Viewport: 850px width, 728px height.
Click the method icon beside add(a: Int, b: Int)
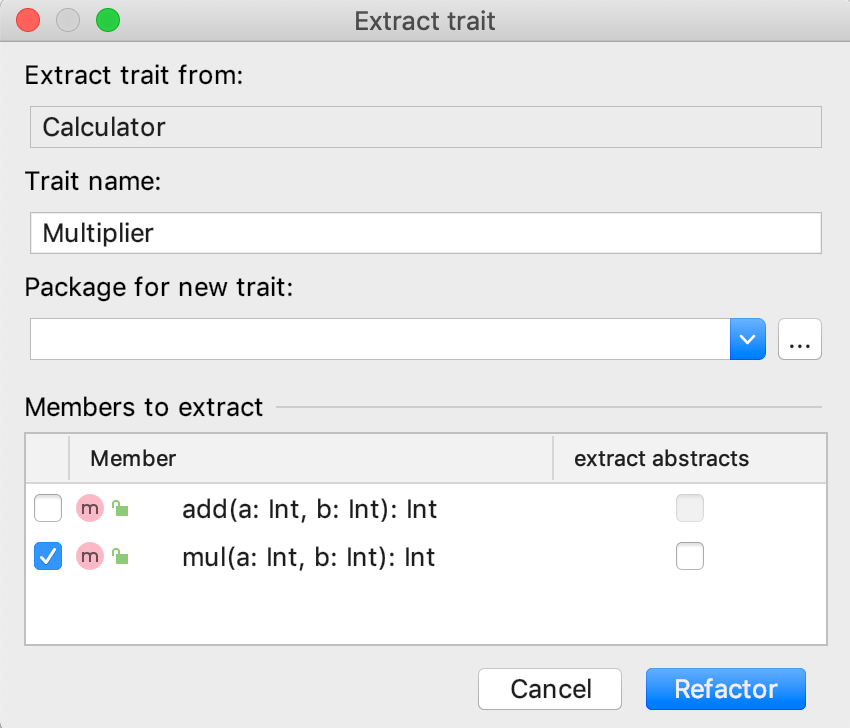(x=90, y=509)
